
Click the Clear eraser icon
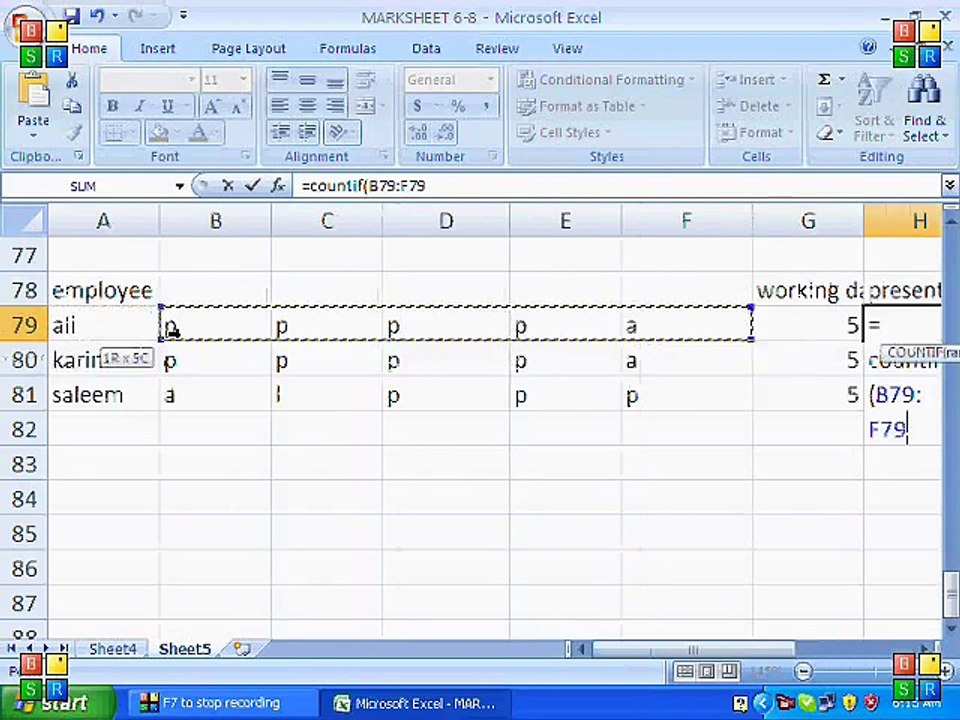coord(825,132)
